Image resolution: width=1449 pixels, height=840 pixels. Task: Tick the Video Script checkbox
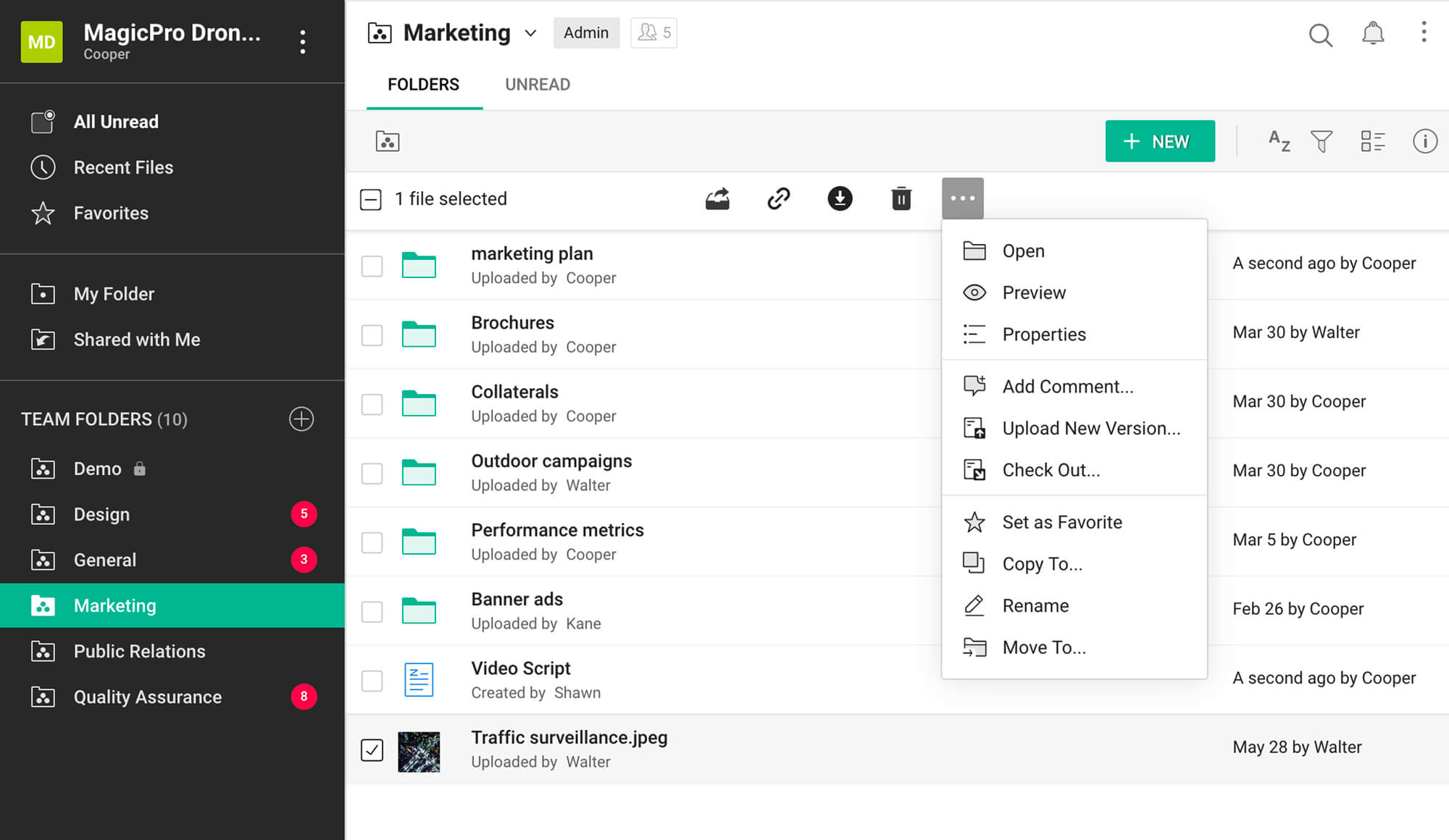click(x=372, y=681)
